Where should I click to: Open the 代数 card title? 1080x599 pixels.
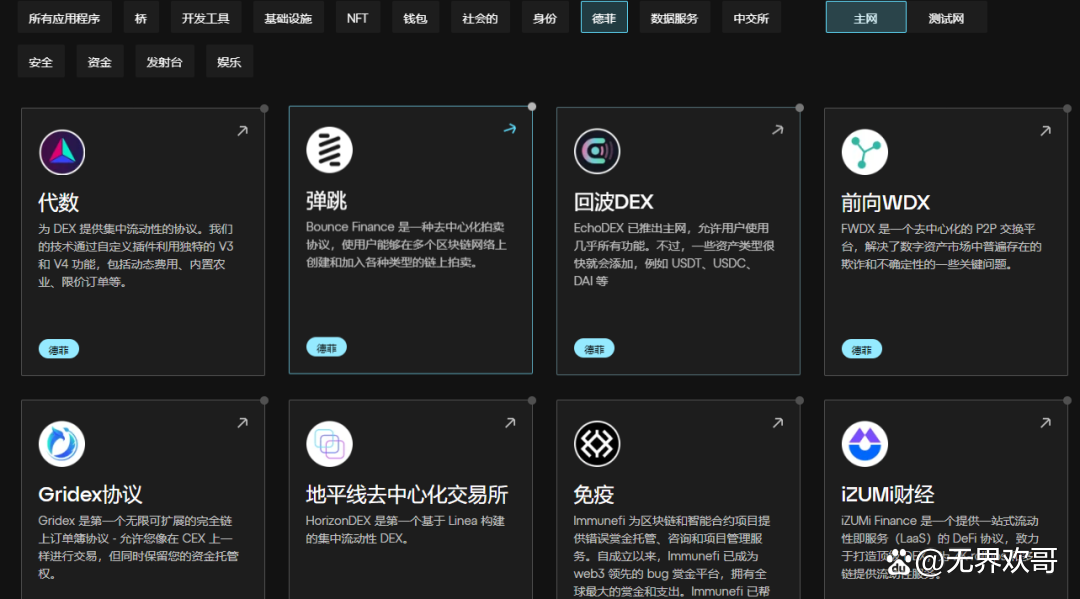59,202
